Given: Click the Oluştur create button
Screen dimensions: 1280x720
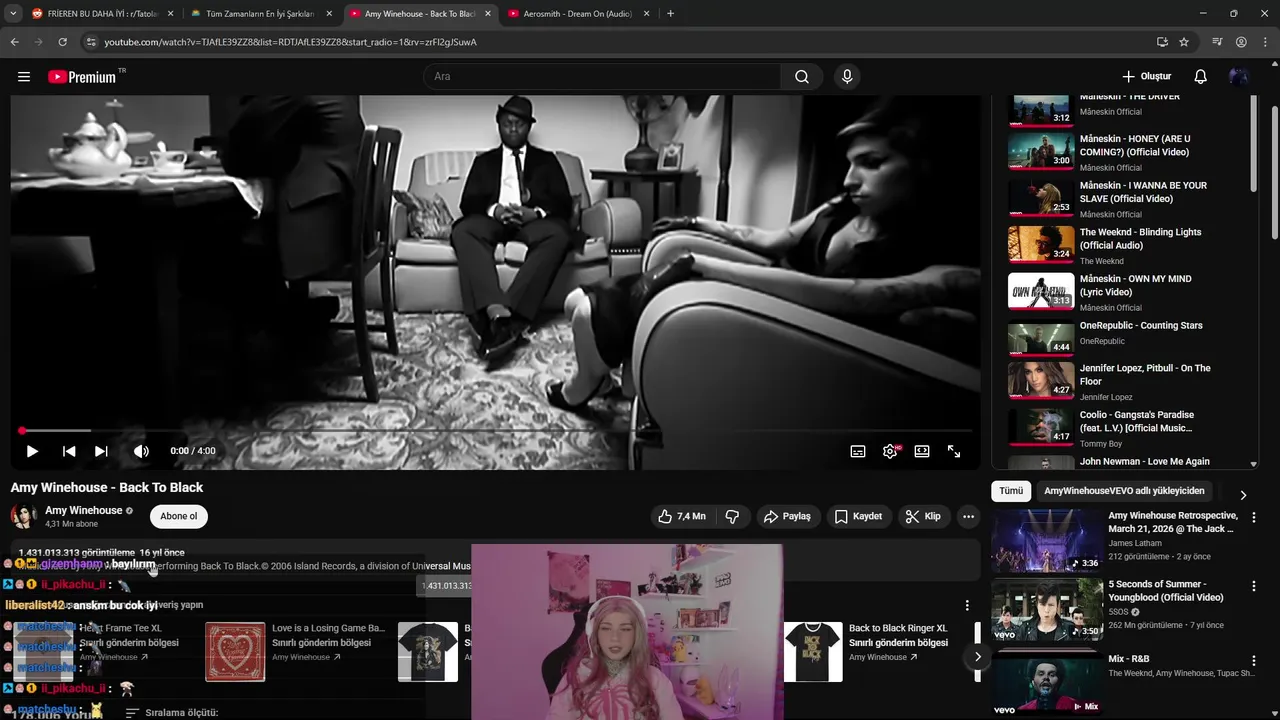Looking at the screenshot, I should pos(1146,77).
